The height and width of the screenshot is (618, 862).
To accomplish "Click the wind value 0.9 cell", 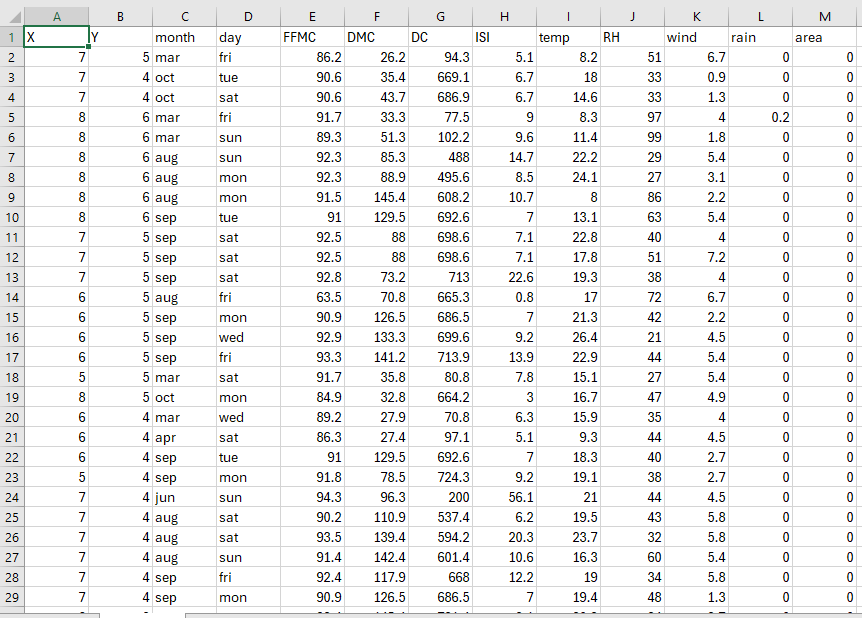I will tap(697, 77).
